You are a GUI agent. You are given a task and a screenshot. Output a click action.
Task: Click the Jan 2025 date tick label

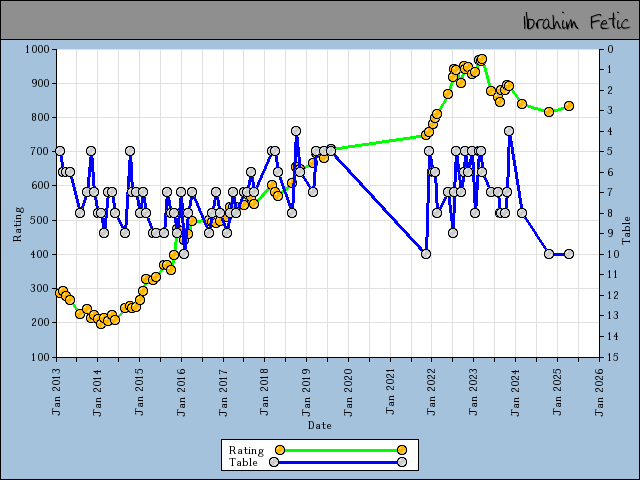[557, 392]
